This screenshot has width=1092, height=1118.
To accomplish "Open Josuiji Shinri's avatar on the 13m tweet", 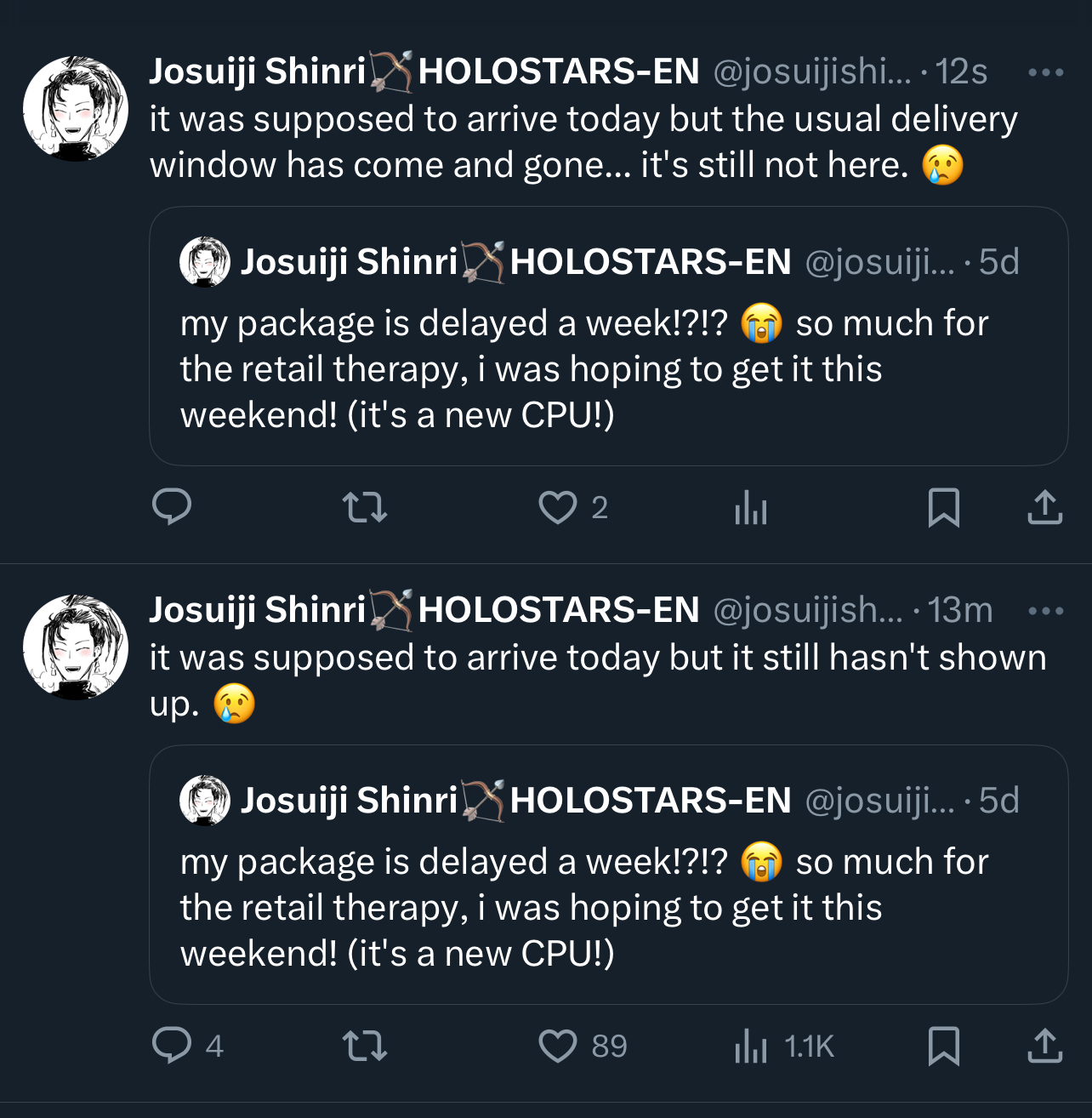I will tap(75, 647).
